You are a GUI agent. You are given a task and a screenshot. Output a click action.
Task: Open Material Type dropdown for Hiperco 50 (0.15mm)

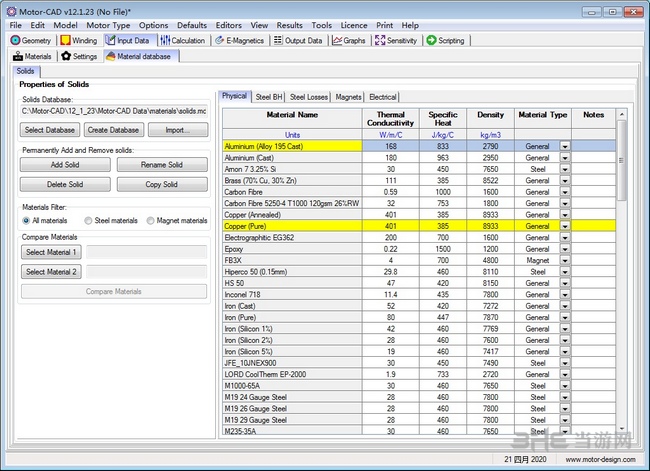click(x=565, y=272)
